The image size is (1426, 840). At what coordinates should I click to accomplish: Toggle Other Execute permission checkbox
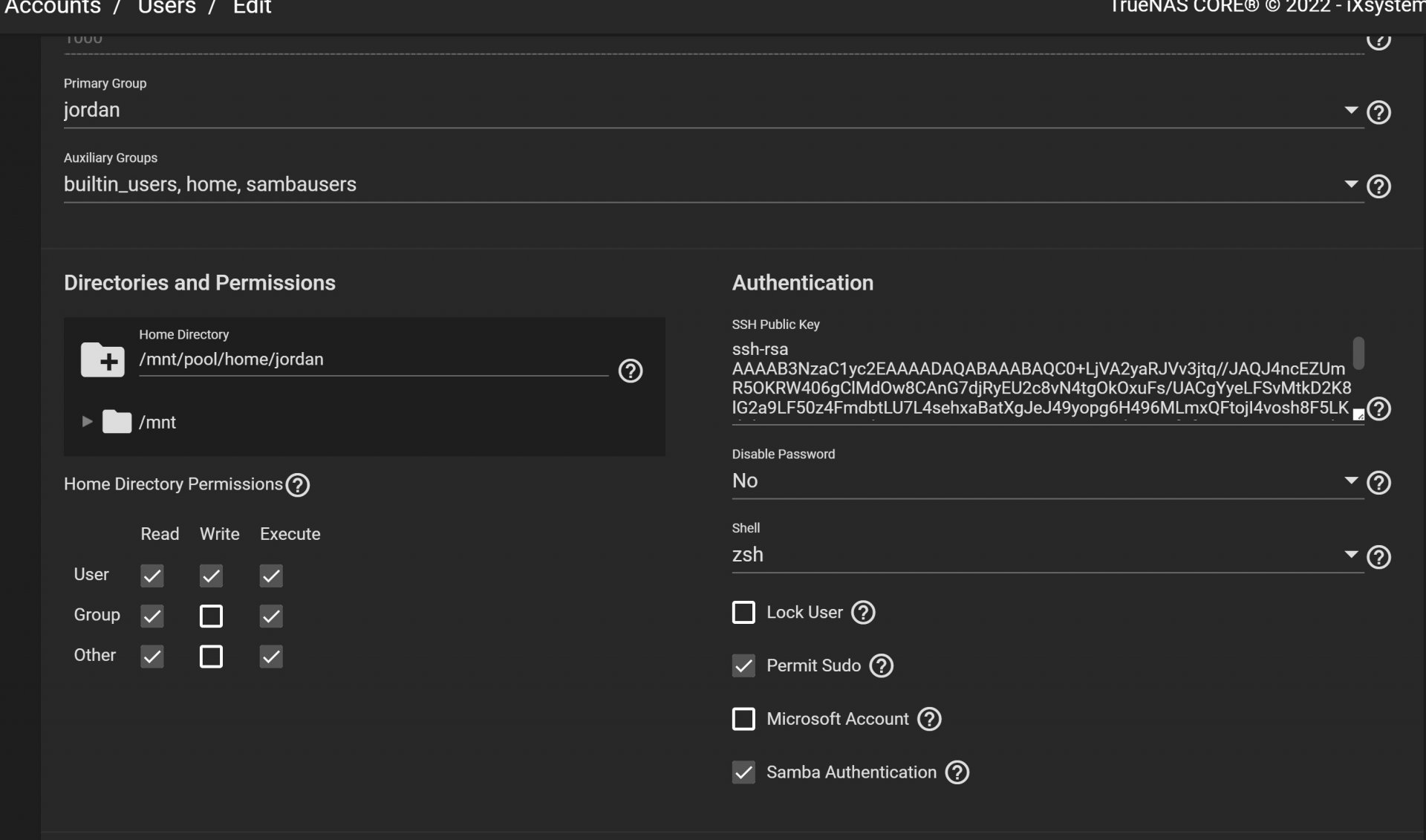click(x=271, y=657)
